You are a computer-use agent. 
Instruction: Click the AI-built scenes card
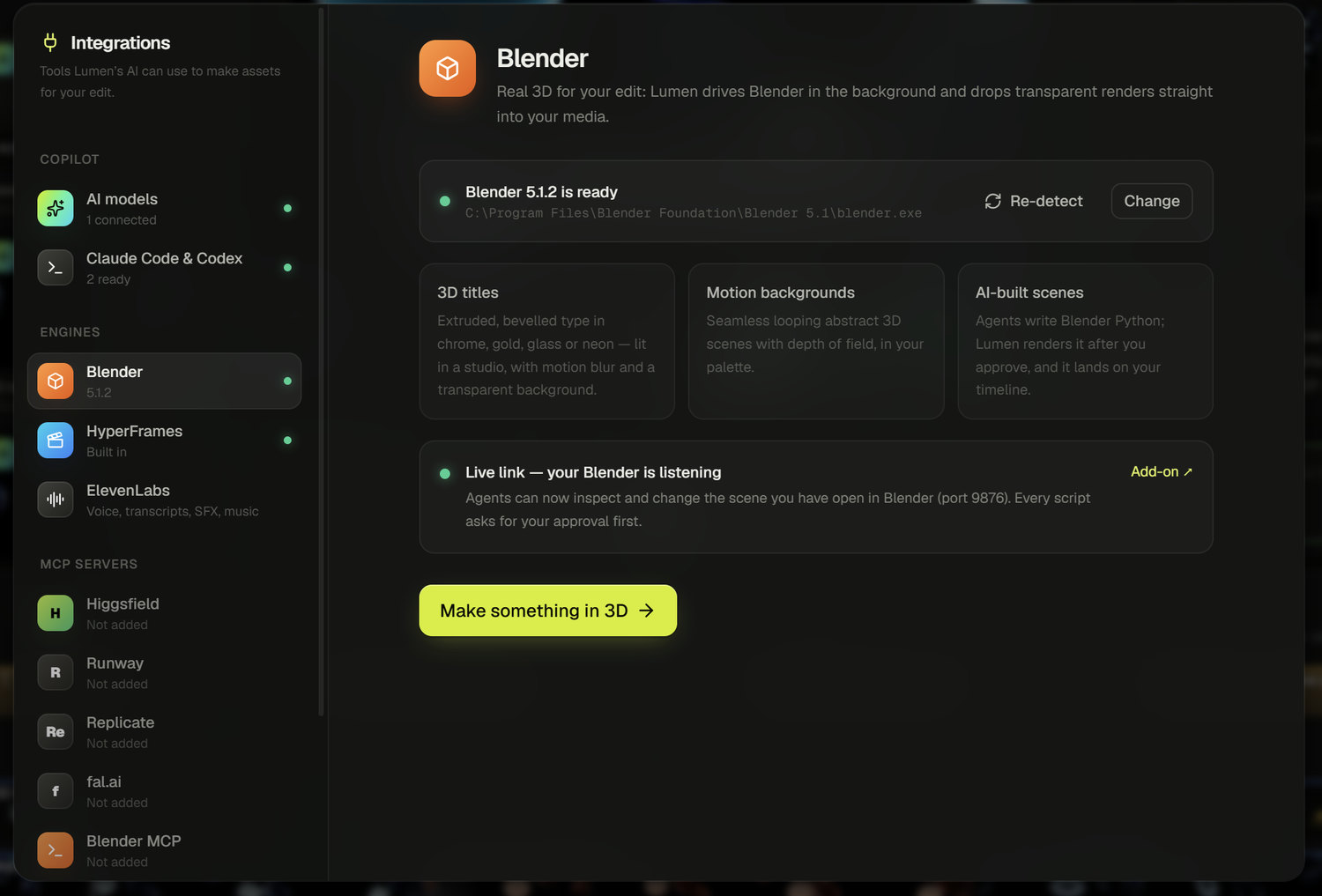coord(1085,341)
